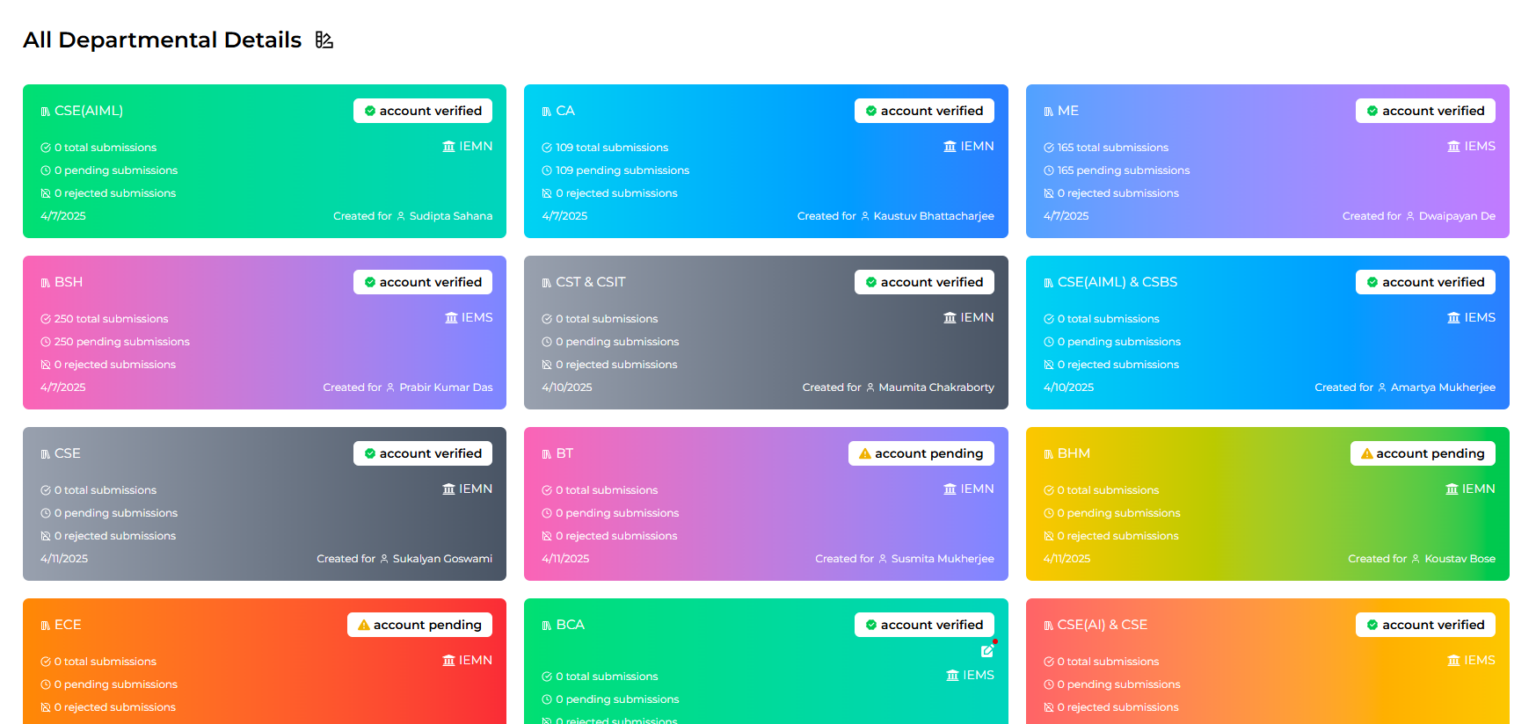Click the IEMN bank icon on the BHM card
Screen dimensions: 1536x724
tap(1452, 489)
